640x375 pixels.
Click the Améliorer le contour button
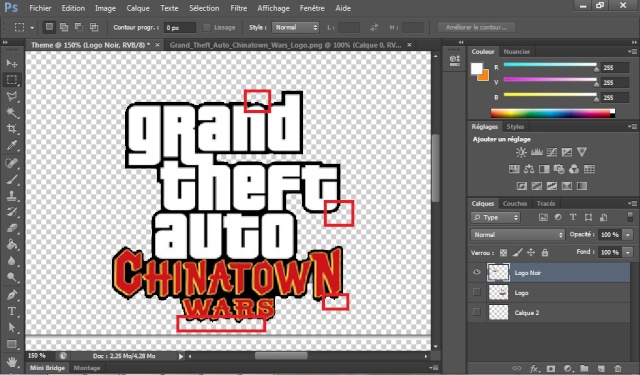(x=476, y=27)
